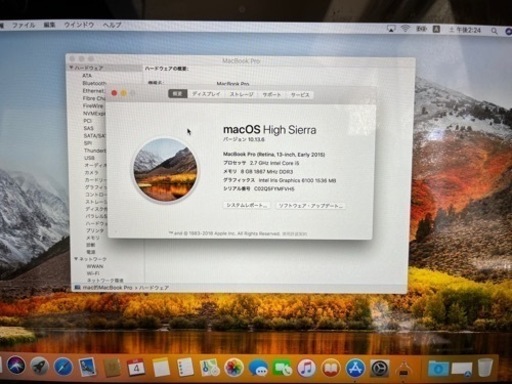Click System Information chip icon in Dock
The height and width of the screenshot is (384, 512).
click(404, 369)
